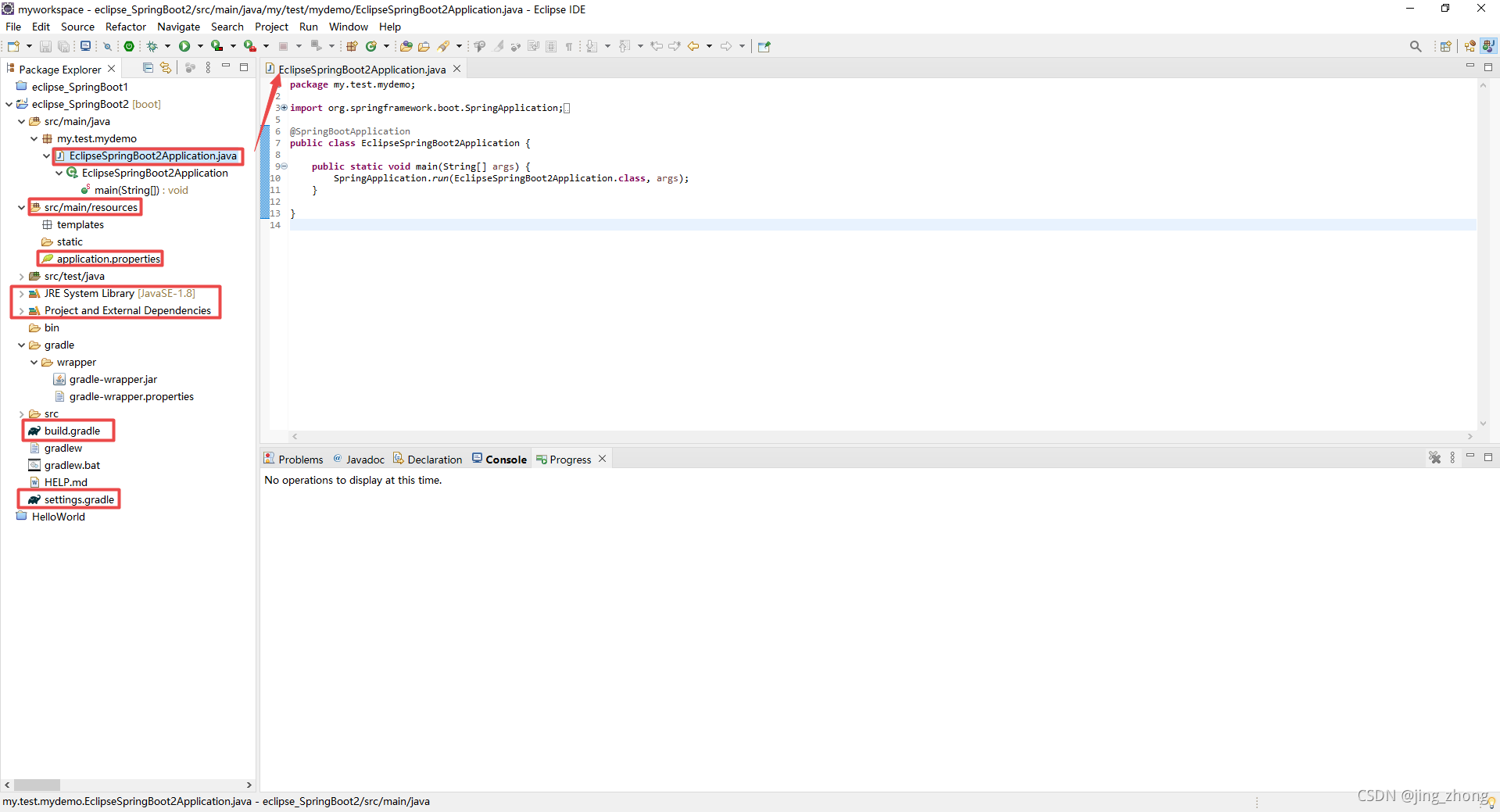Click the Coverage run icon
1500x812 pixels.
click(217, 46)
